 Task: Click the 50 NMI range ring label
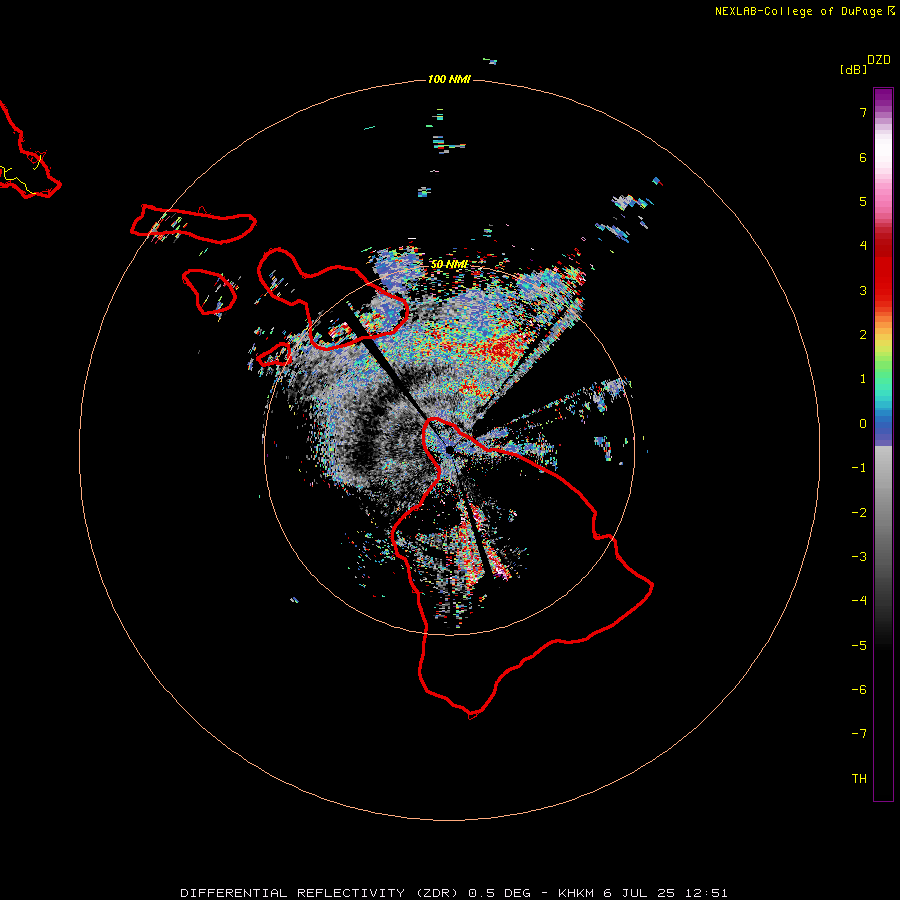[x=449, y=264]
